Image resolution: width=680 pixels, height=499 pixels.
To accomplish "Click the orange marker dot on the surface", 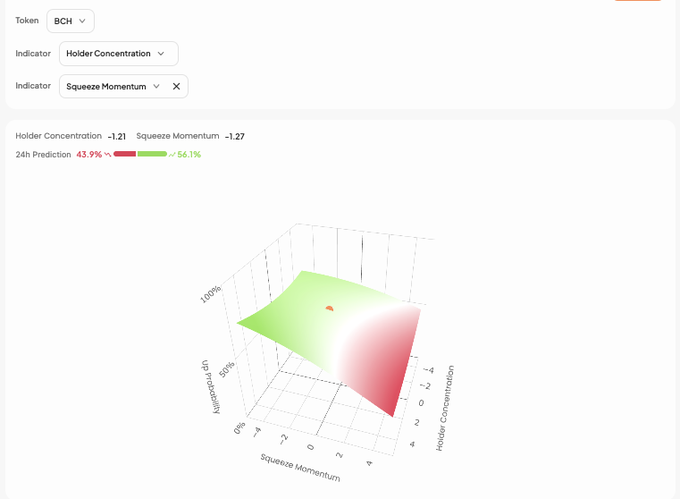I will click(x=329, y=308).
